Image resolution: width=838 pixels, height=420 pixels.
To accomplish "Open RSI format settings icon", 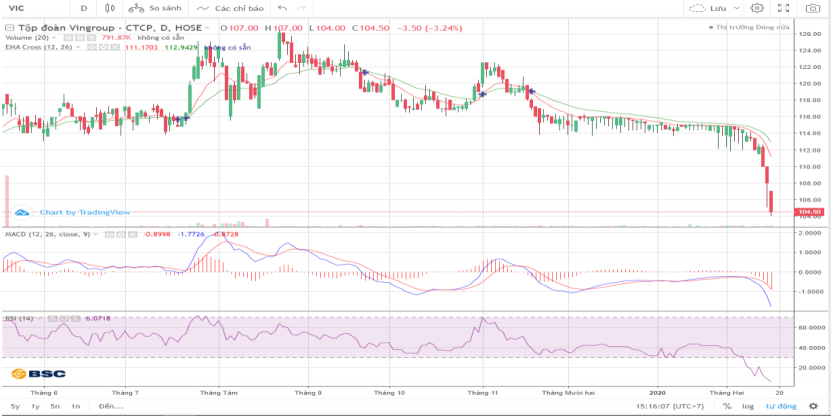I will click(64, 318).
